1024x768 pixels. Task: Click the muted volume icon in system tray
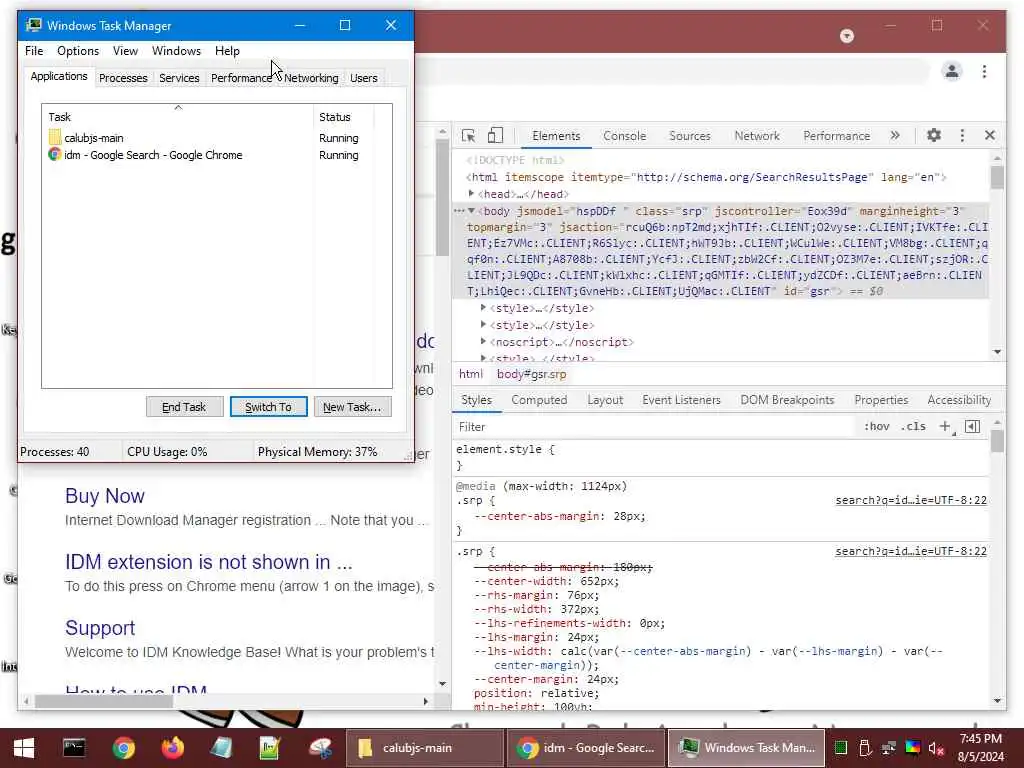pos(936,748)
